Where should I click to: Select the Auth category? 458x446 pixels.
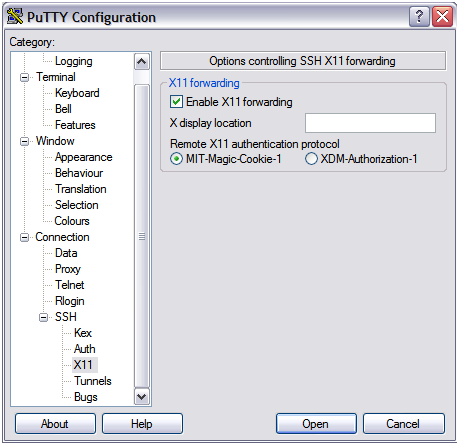pos(85,349)
